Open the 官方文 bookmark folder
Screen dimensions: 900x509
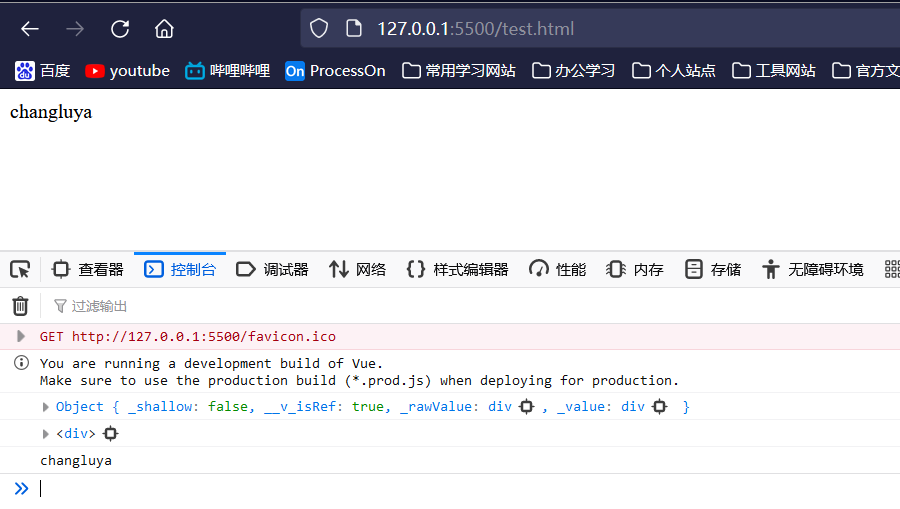(x=866, y=71)
